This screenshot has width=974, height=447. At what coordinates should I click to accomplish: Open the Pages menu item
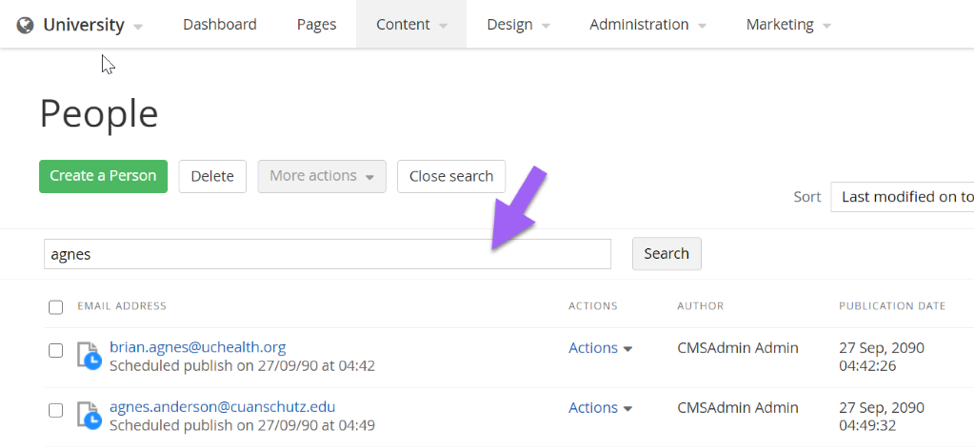tap(316, 25)
